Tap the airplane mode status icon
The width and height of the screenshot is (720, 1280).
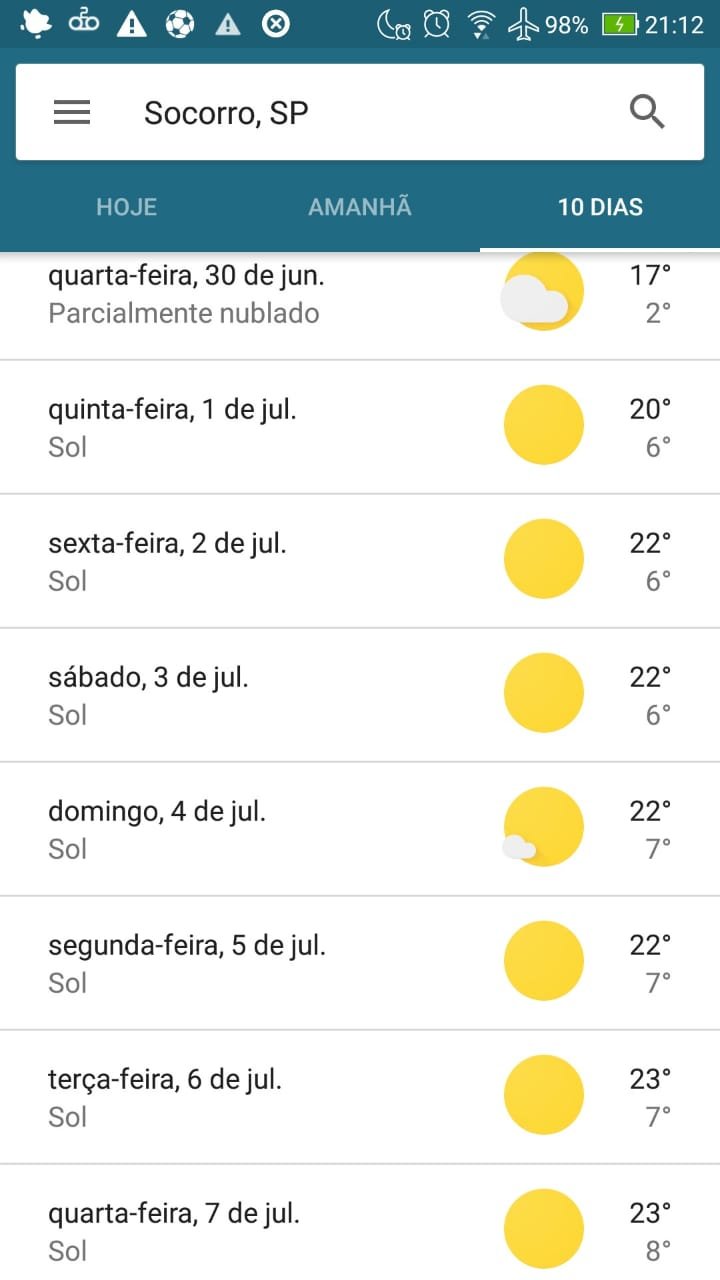tap(523, 24)
